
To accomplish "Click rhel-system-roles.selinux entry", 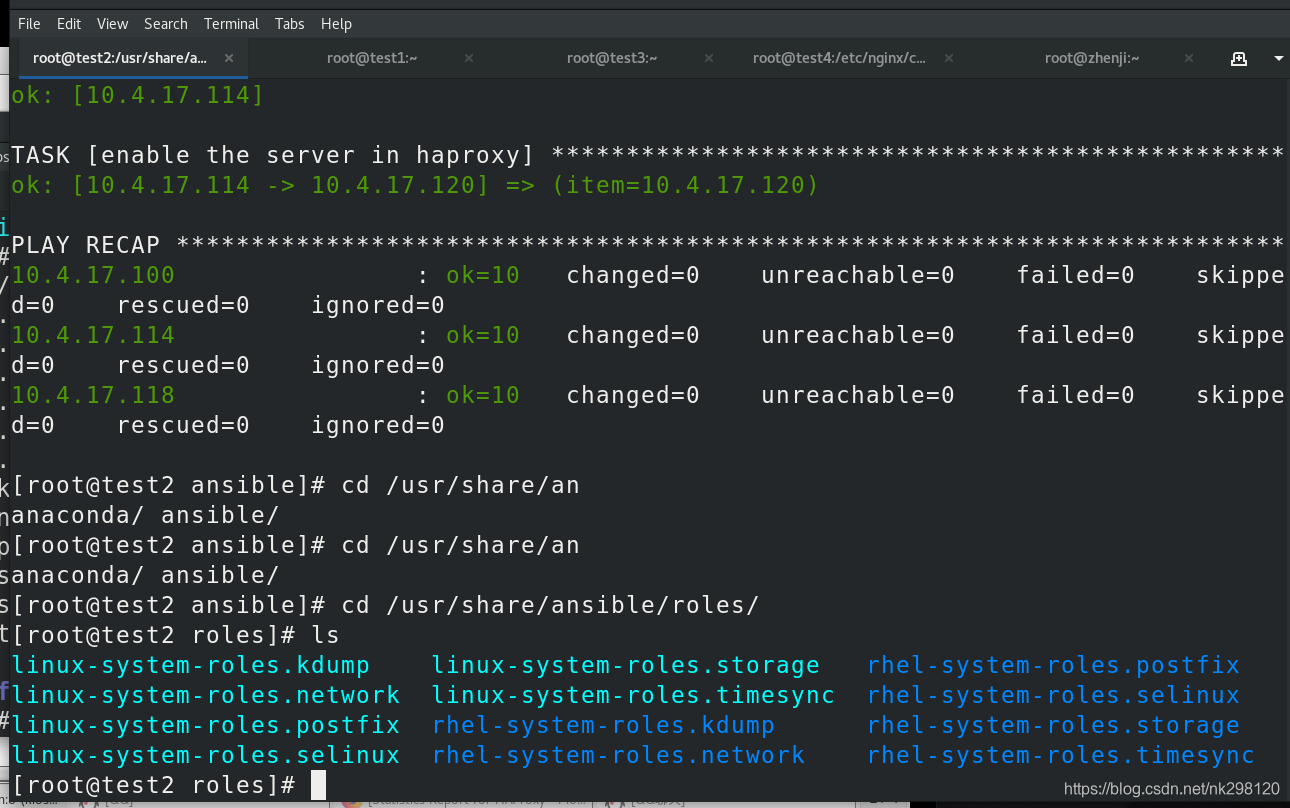I will pos(1054,695).
